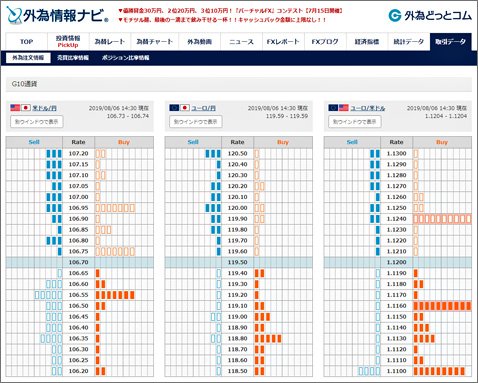Click the 1.1204 - 1.1204 quote text
The width and height of the screenshot is (478, 383).
pos(446,116)
